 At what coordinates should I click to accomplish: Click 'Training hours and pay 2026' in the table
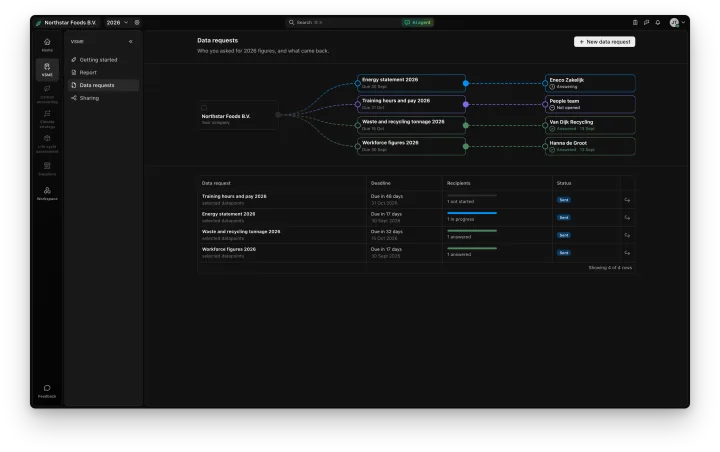[234, 196]
